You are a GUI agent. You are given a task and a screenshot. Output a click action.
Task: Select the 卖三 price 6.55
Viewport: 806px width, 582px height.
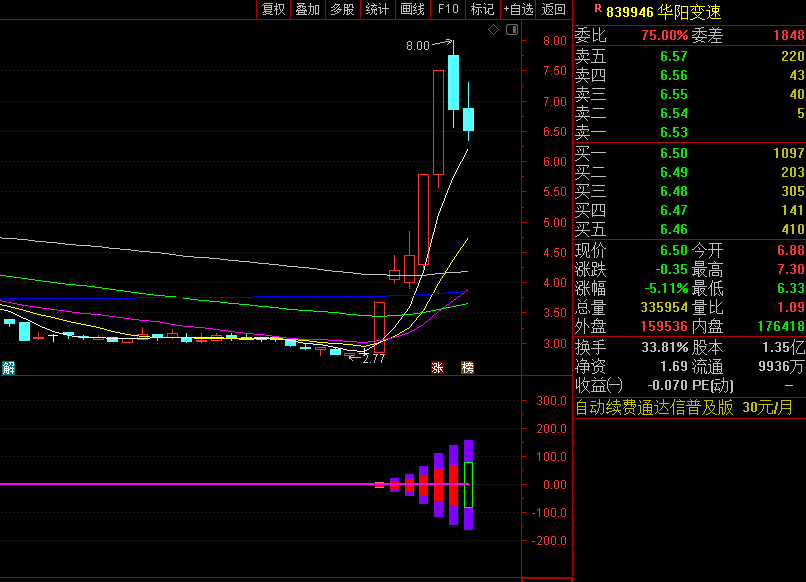pyautogui.click(x=674, y=94)
